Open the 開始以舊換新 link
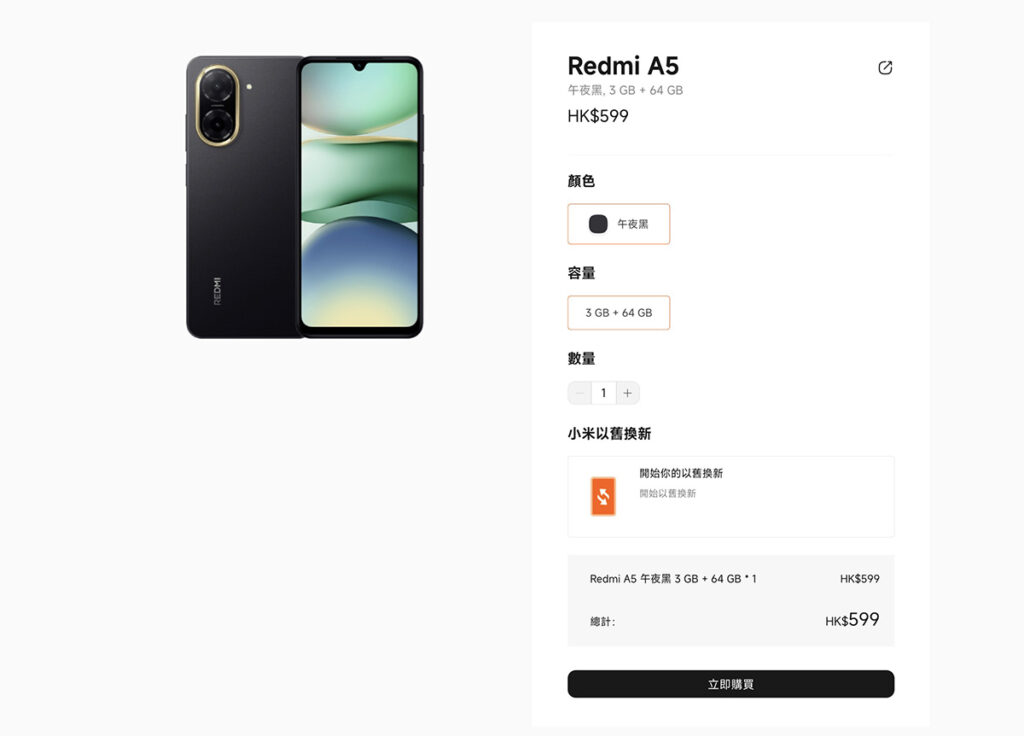 pyautogui.click(x=667, y=493)
